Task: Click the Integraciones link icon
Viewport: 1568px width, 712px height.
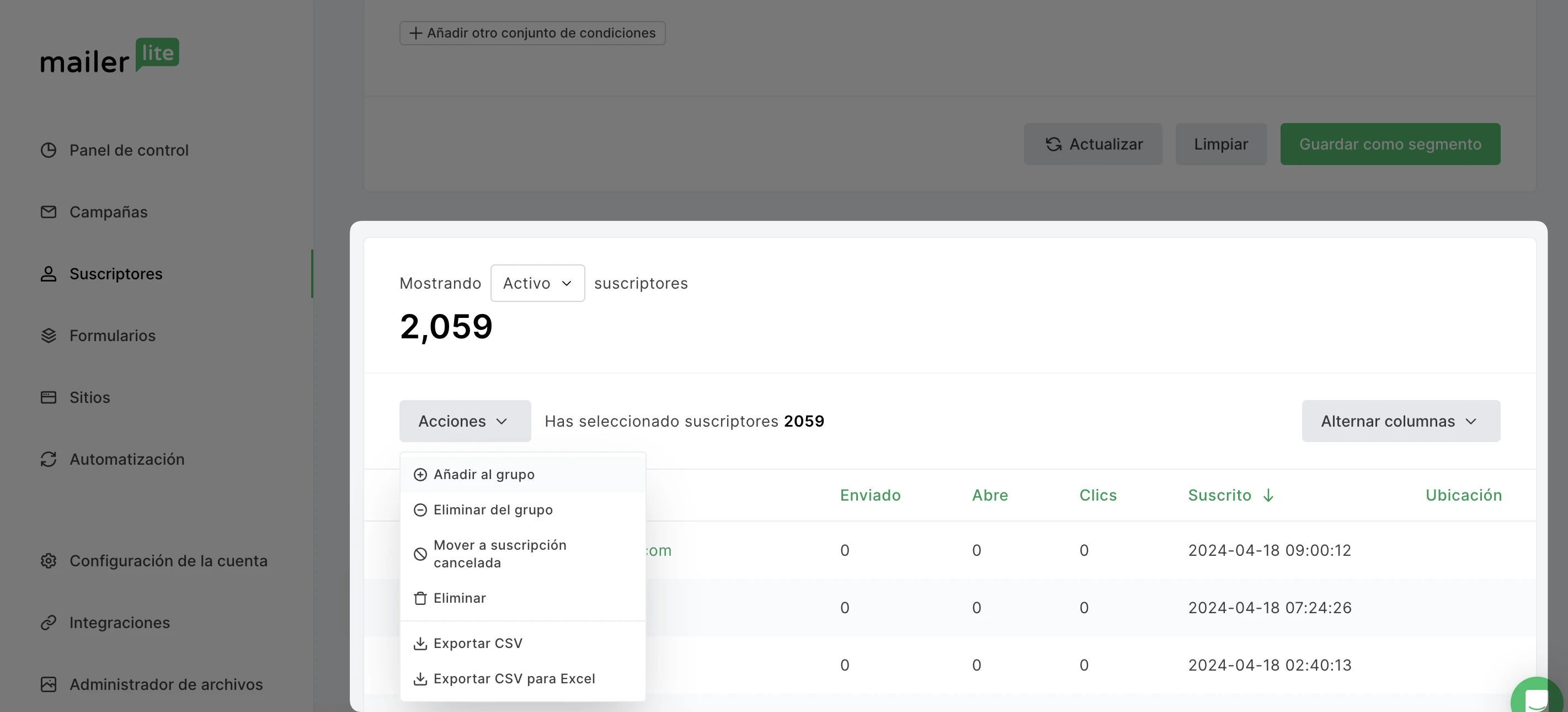Action: (x=48, y=623)
